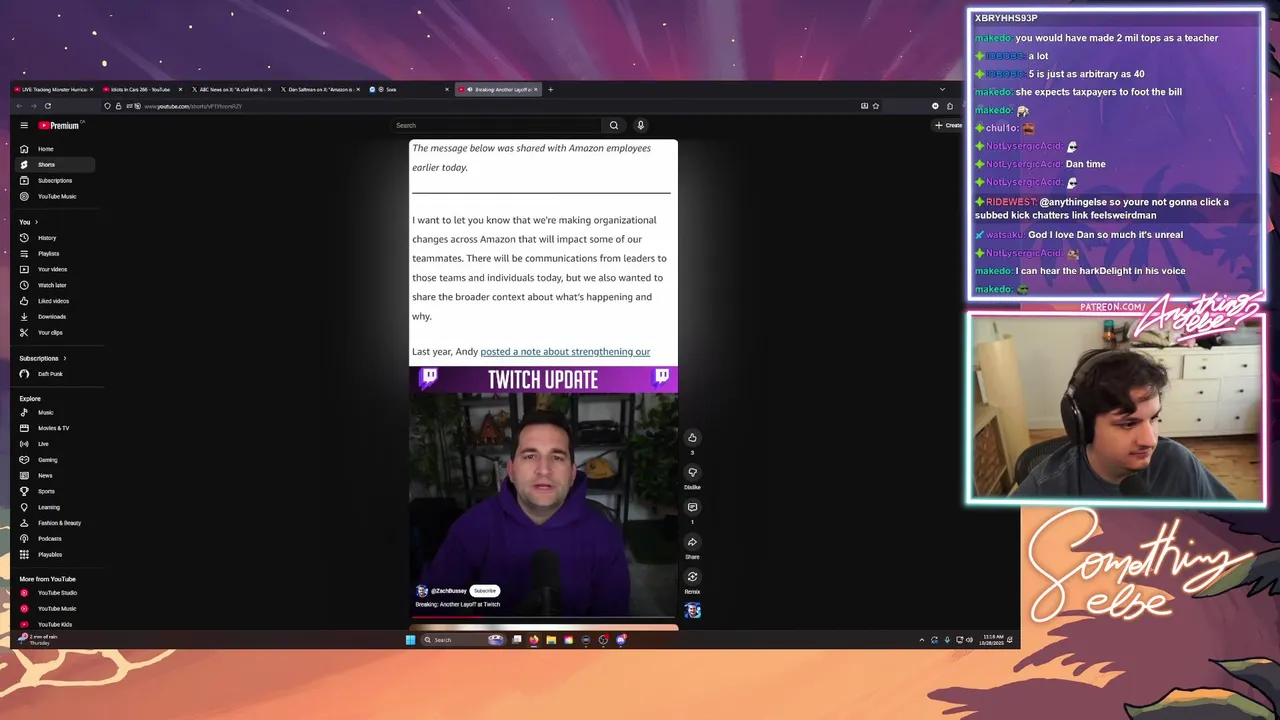Open History in the sidebar
Image resolution: width=1280 pixels, height=720 pixels.
55,238
